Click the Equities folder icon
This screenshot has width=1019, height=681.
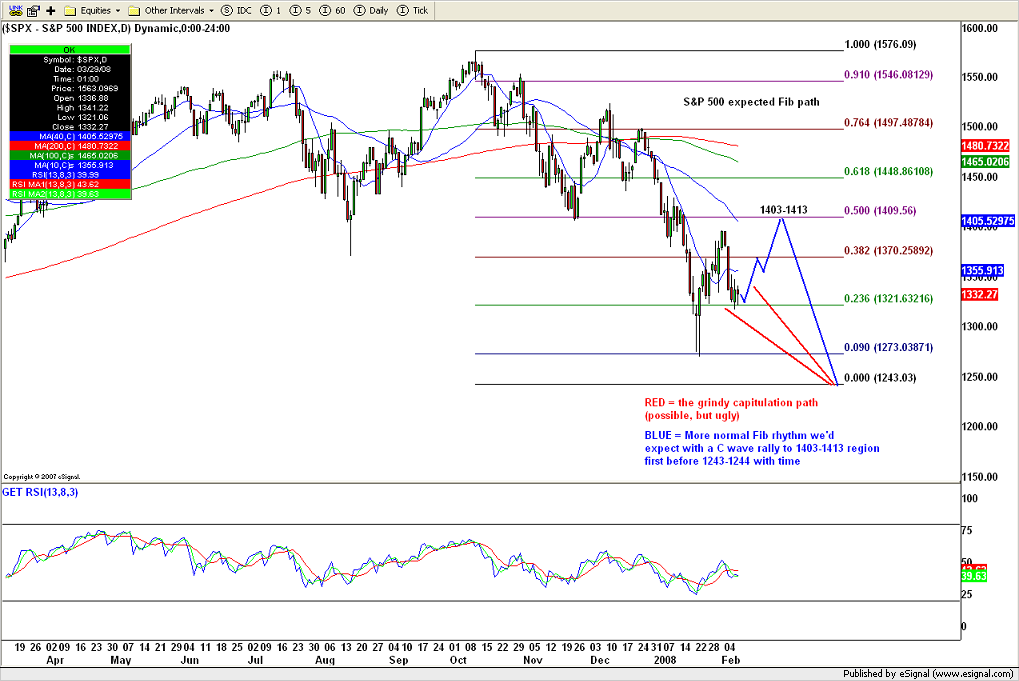point(70,10)
